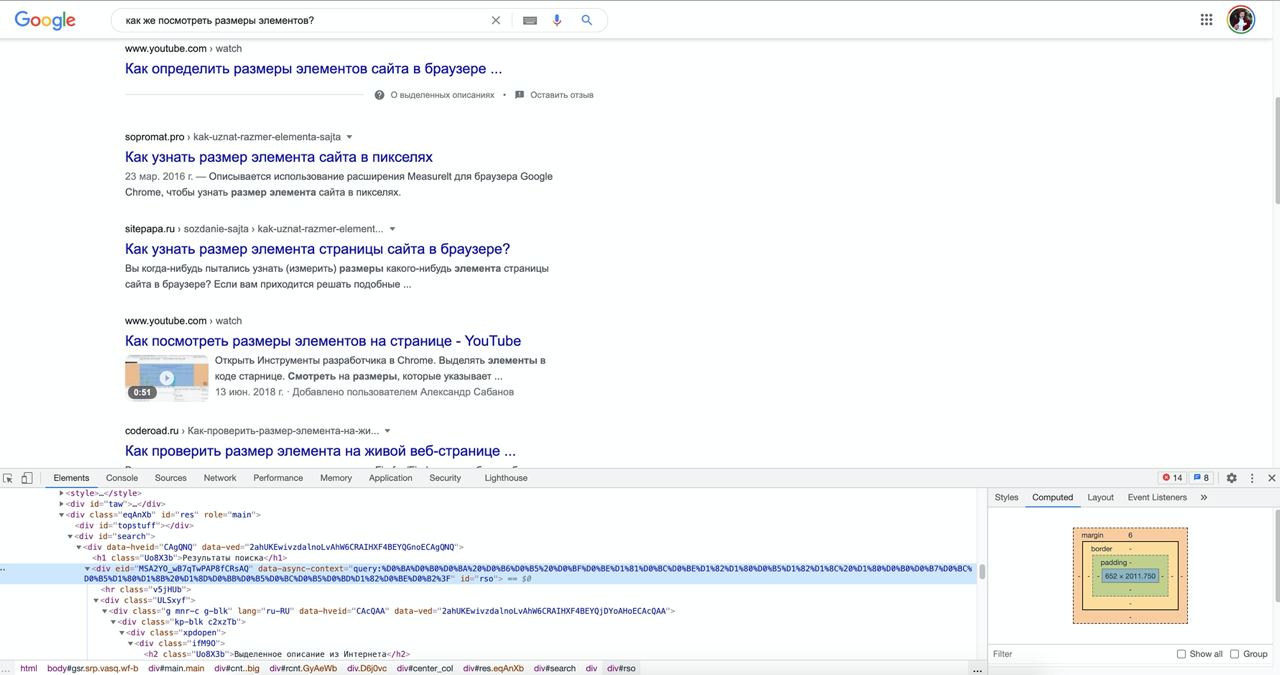The height and width of the screenshot is (675, 1280).
Task: Collapse div class kp-blk c2xzTb node
Action: 114,622
